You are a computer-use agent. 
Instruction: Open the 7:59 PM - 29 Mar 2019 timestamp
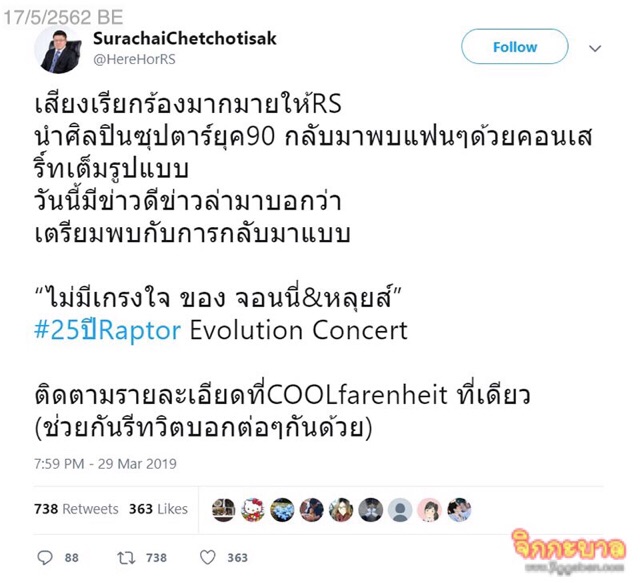tap(105, 464)
